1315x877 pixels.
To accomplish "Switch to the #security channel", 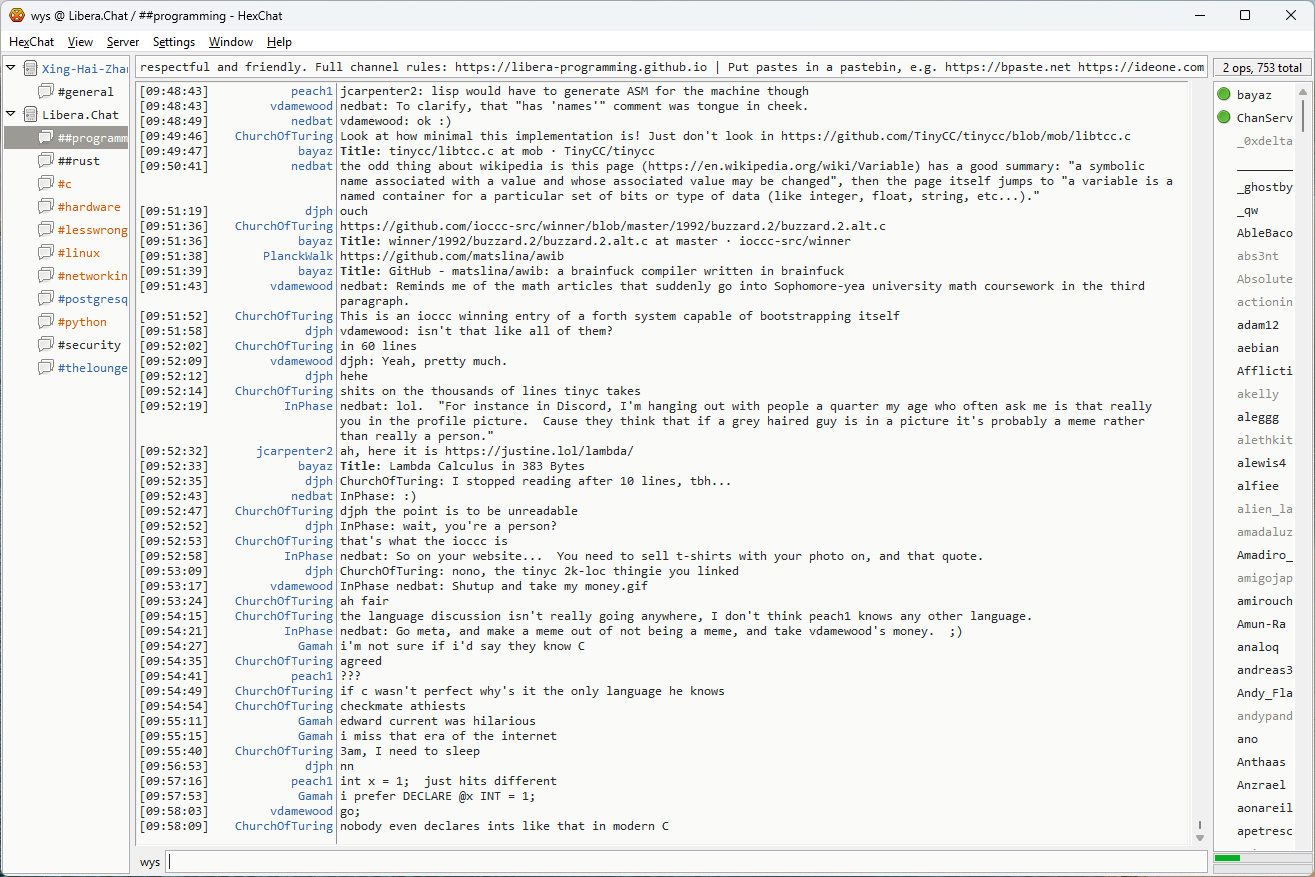I will tap(89, 345).
